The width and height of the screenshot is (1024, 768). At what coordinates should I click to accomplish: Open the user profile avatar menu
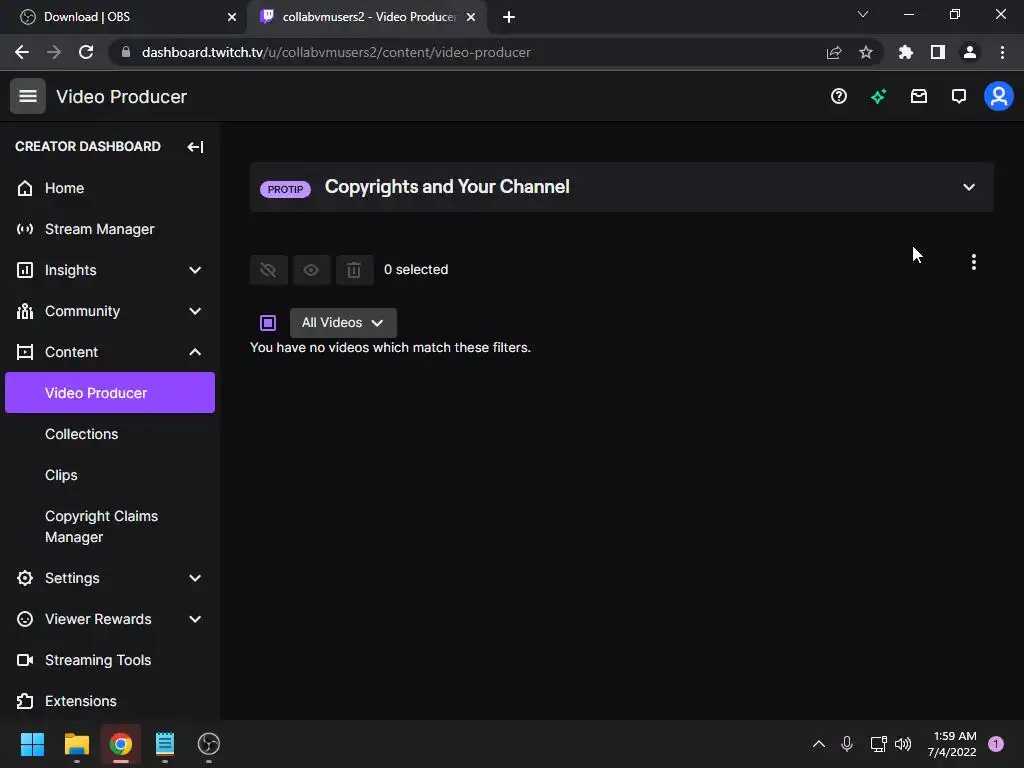pyautogui.click(x=999, y=97)
